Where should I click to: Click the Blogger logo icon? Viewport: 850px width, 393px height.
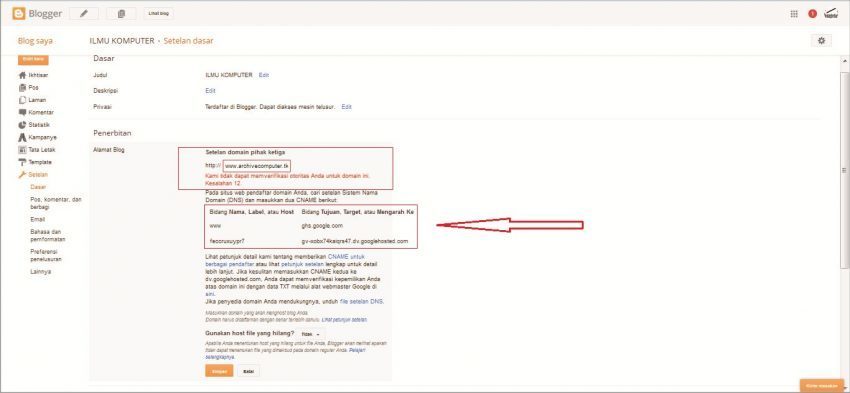[x=19, y=14]
